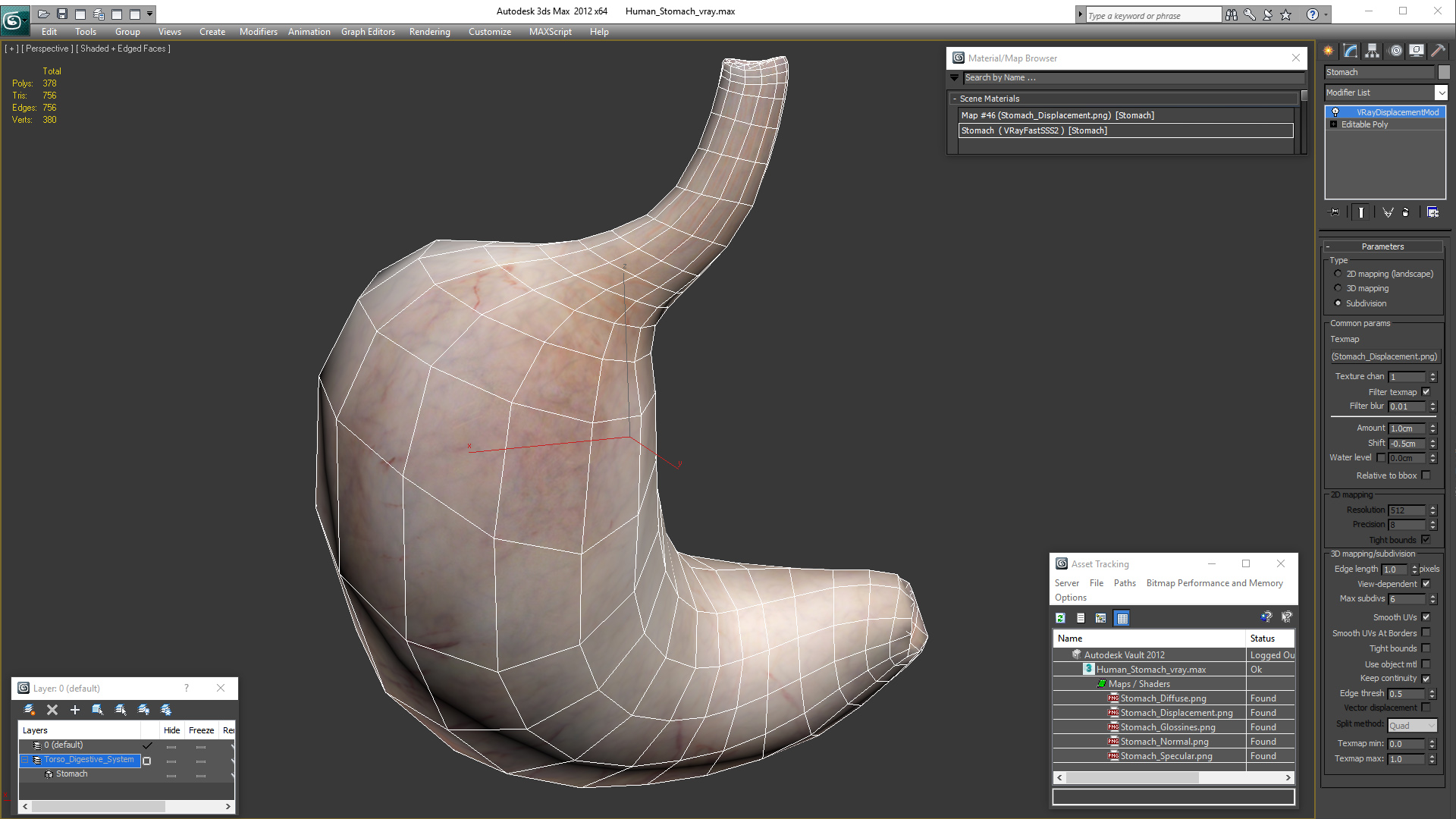This screenshot has height=819, width=1456.
Task: Collapse the Parameters rollout
Action: (x=1382, y=246)
